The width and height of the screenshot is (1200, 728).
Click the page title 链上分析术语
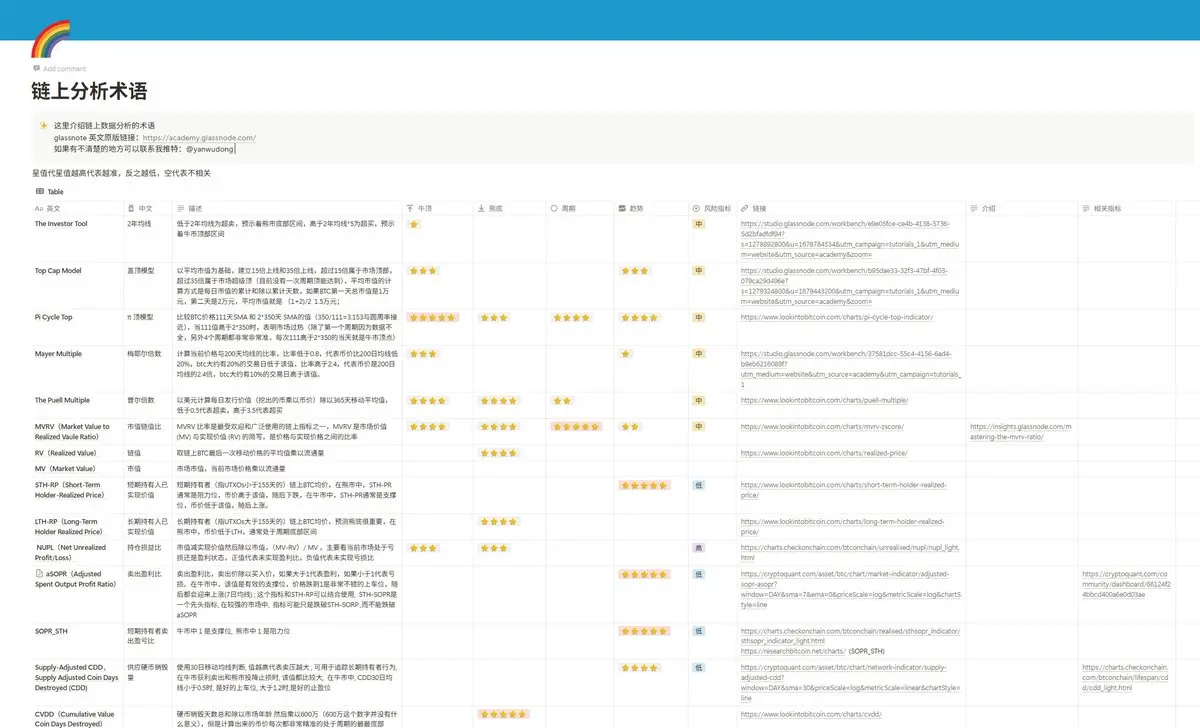coord(90,91)
